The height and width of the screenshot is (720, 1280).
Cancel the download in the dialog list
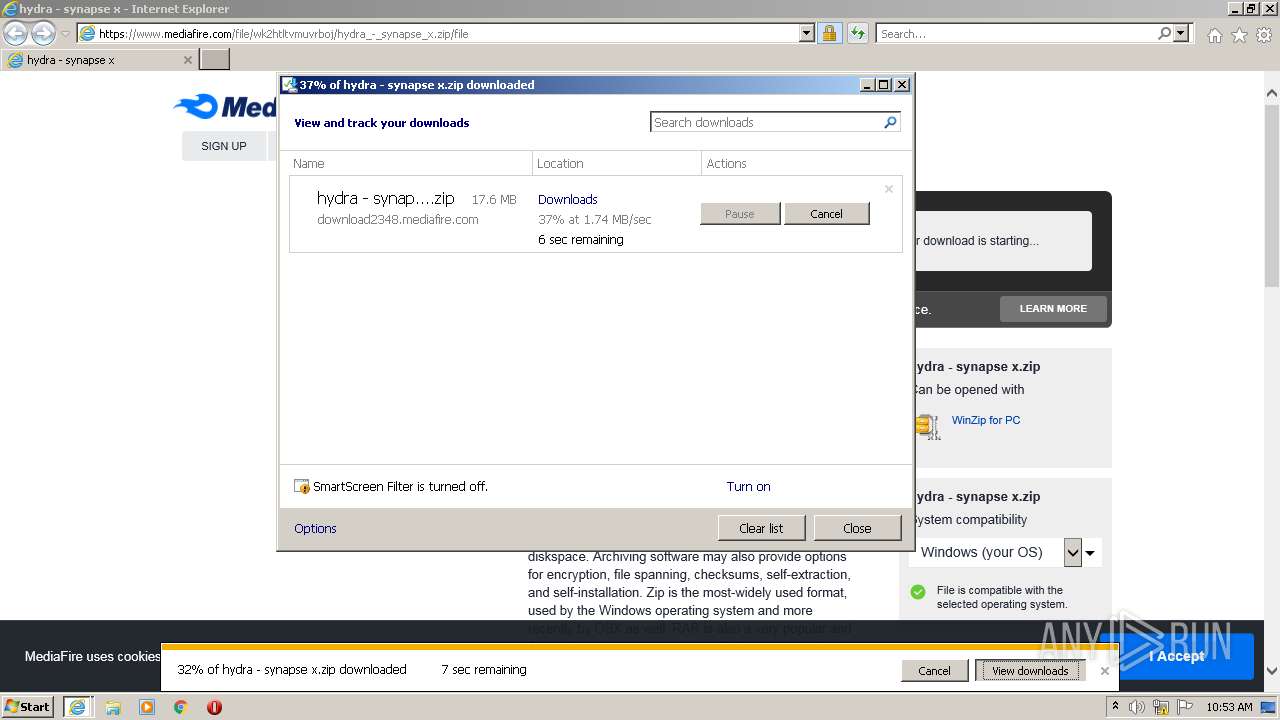pos(826,213)
